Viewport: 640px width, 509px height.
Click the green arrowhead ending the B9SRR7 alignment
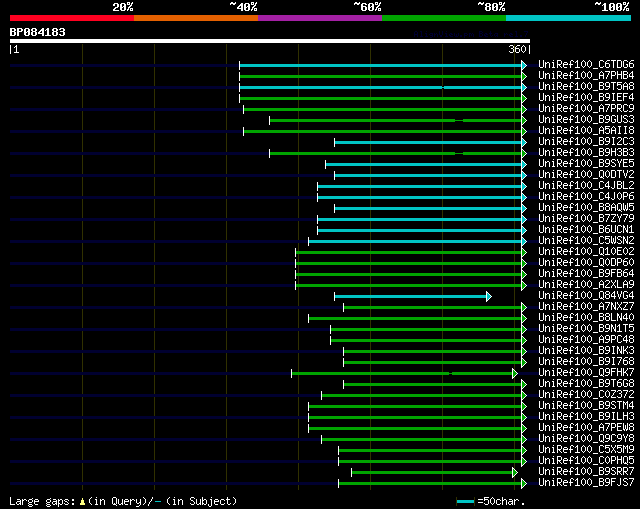pyautogui.click(x=515, y=473)
